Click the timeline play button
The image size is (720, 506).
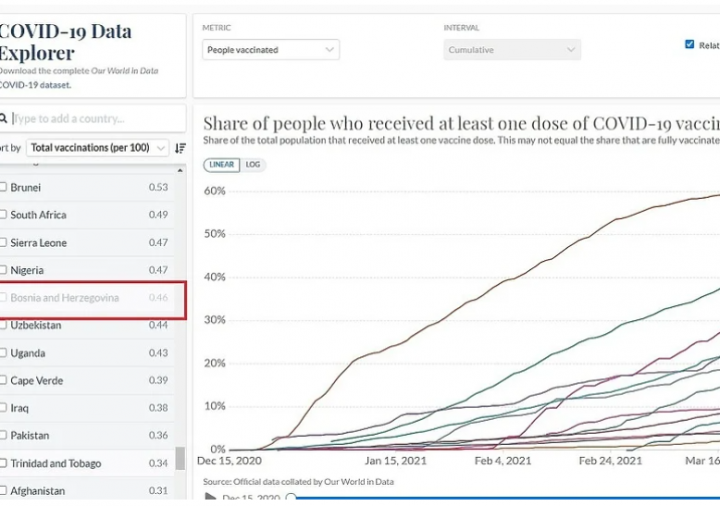210,497
